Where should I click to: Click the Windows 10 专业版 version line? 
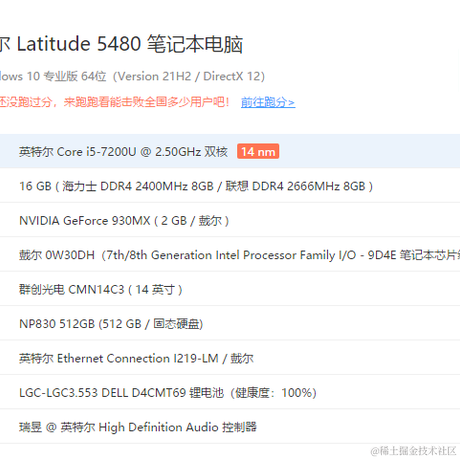click(132, 76)
